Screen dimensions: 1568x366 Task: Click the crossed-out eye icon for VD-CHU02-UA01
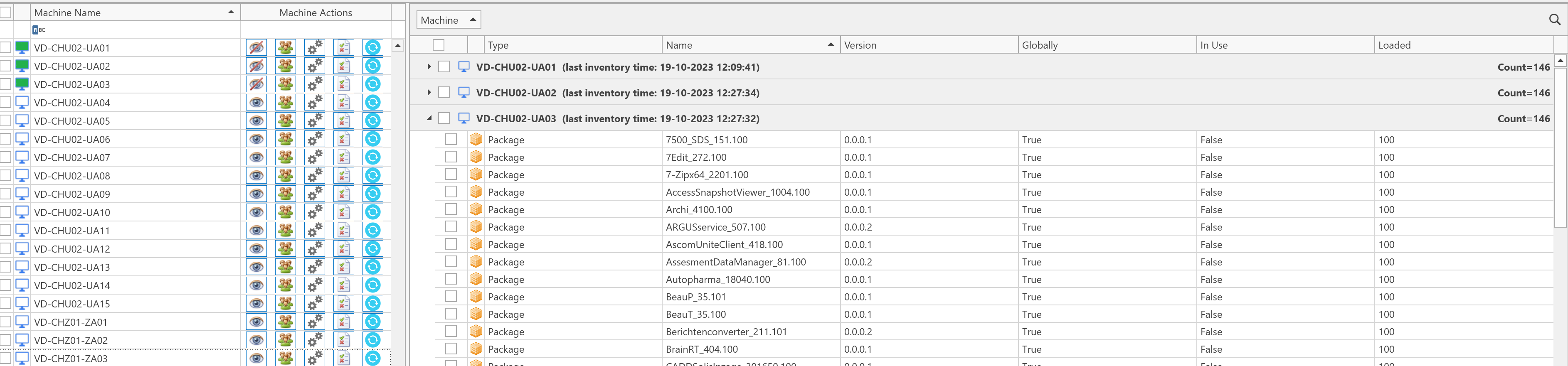[x=256, y=47]
